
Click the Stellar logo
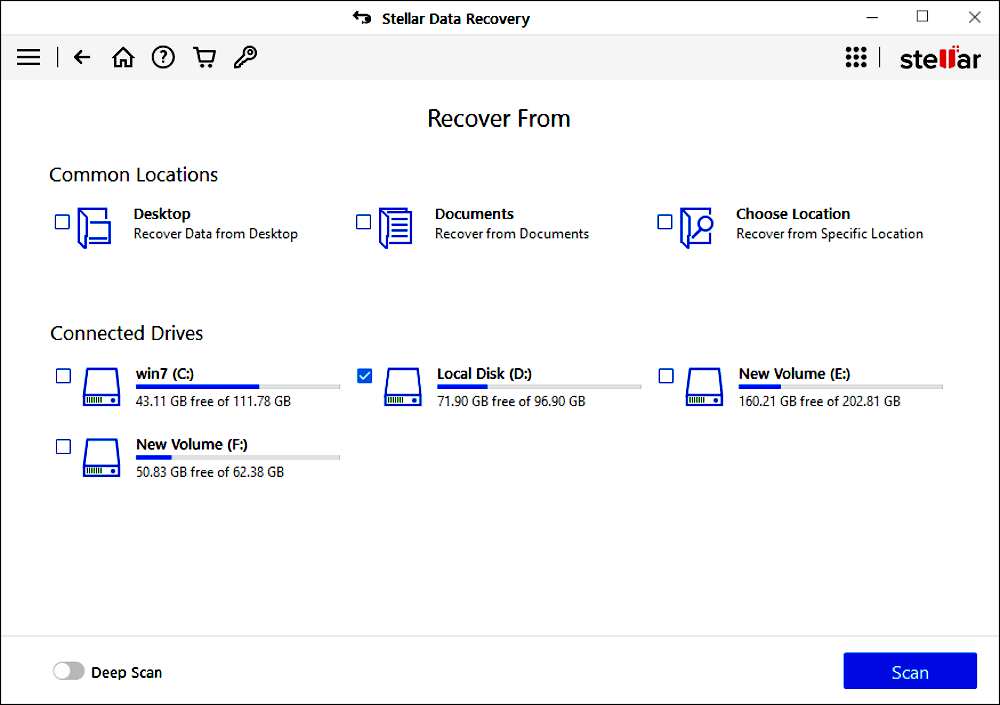[x=940, y=58]
